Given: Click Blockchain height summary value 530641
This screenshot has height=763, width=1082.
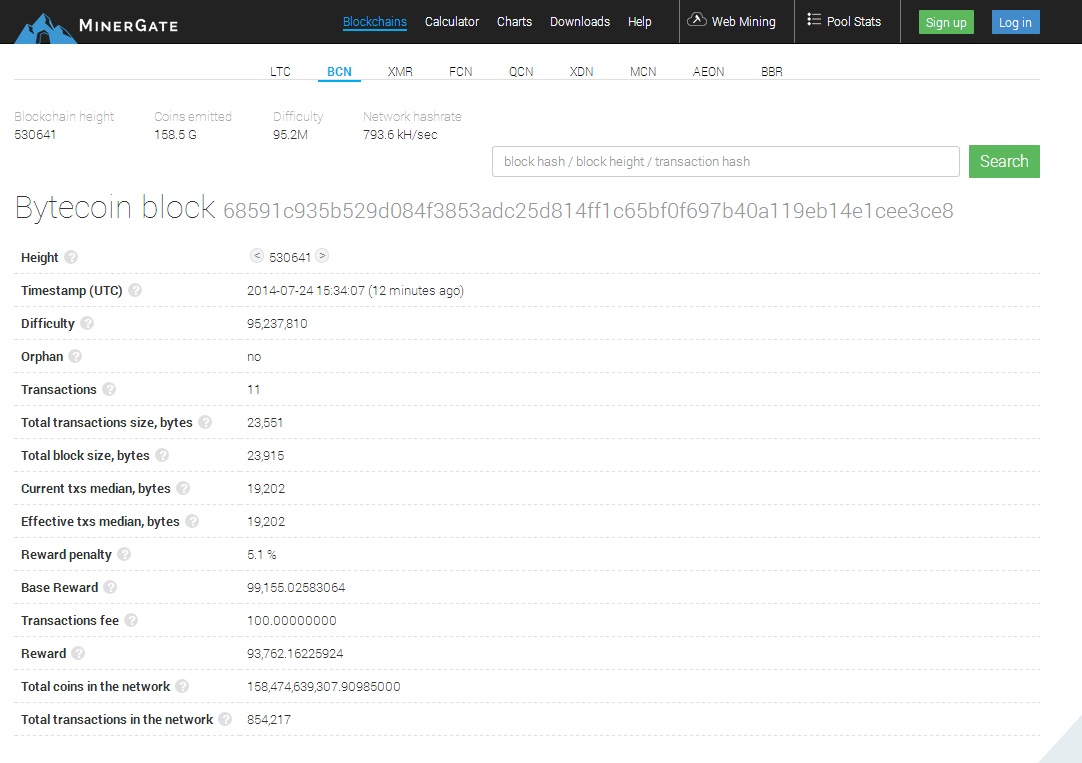Looking at the screenshot, I should [x=35, y=135].
